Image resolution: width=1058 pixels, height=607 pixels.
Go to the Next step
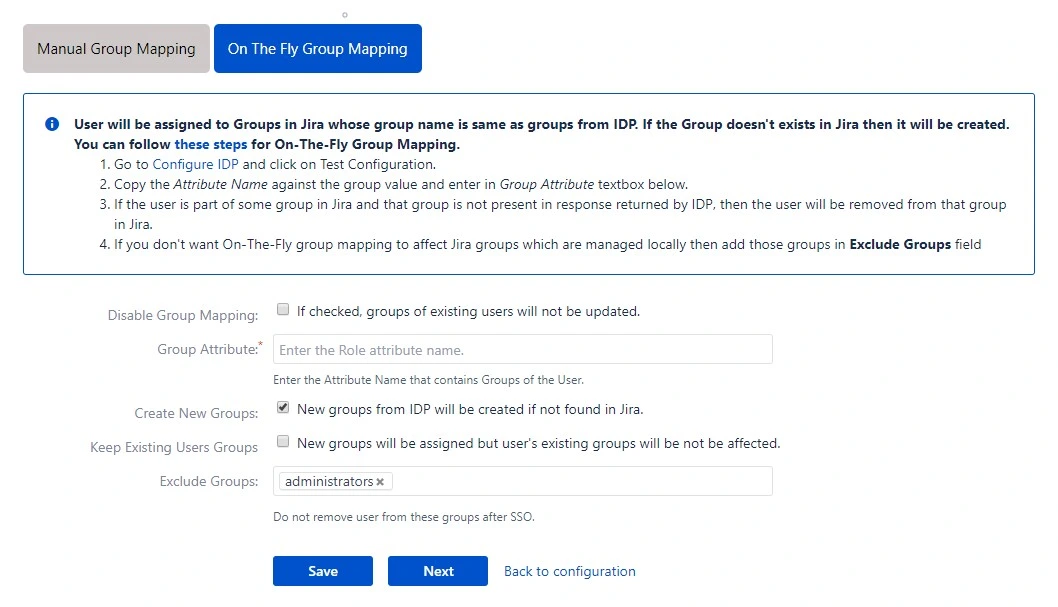(x=437, y=571)
